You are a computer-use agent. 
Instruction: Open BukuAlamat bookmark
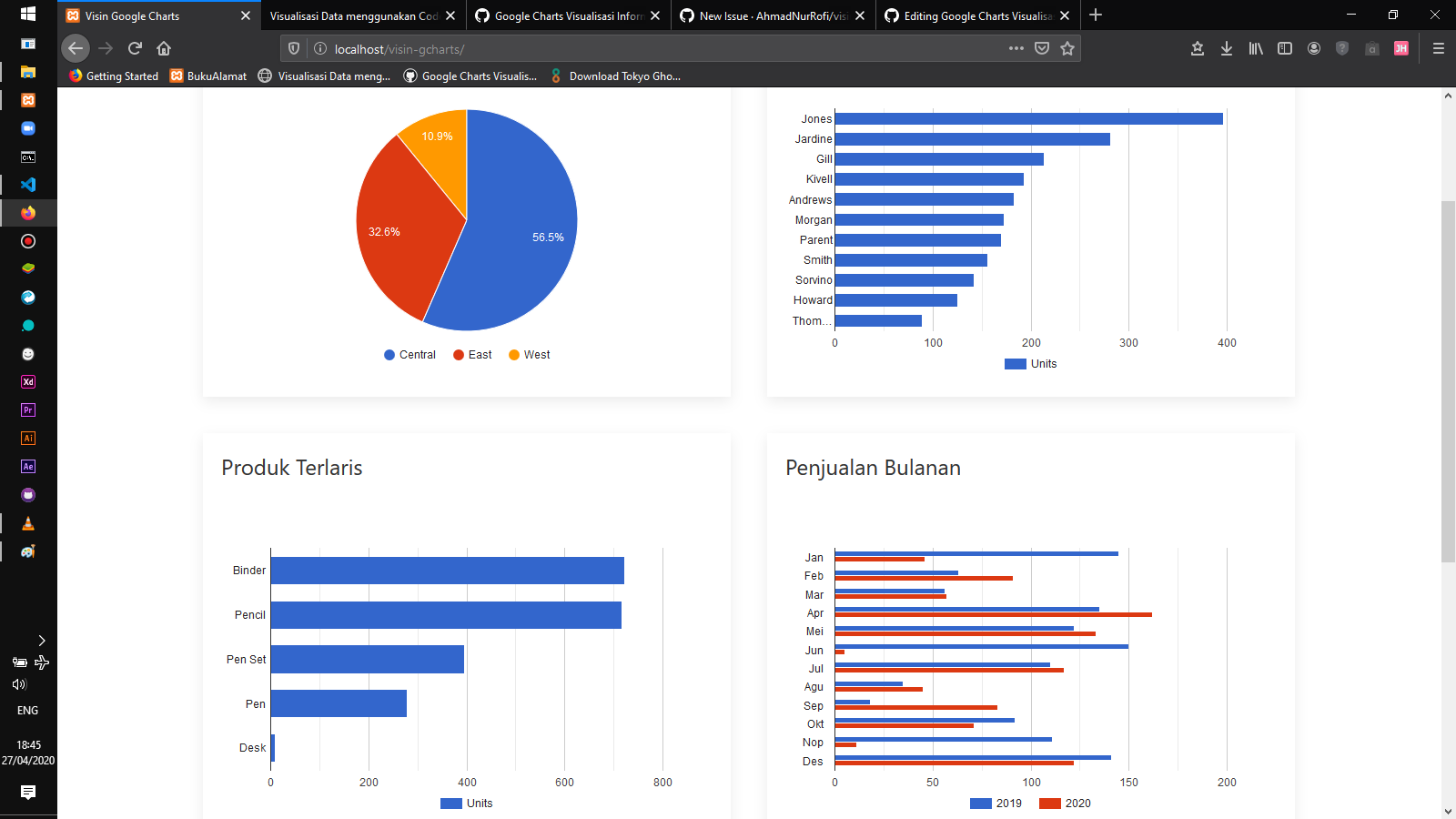pyautogui.click(x=208, y=76)
